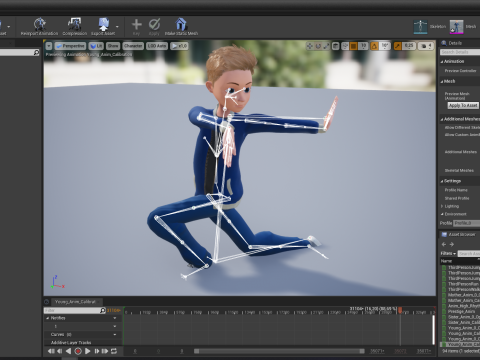This screenshot has width=480, height=360.
Task: Open the scale snap 0.25 dropdown
Action: [x=409, y=46]
